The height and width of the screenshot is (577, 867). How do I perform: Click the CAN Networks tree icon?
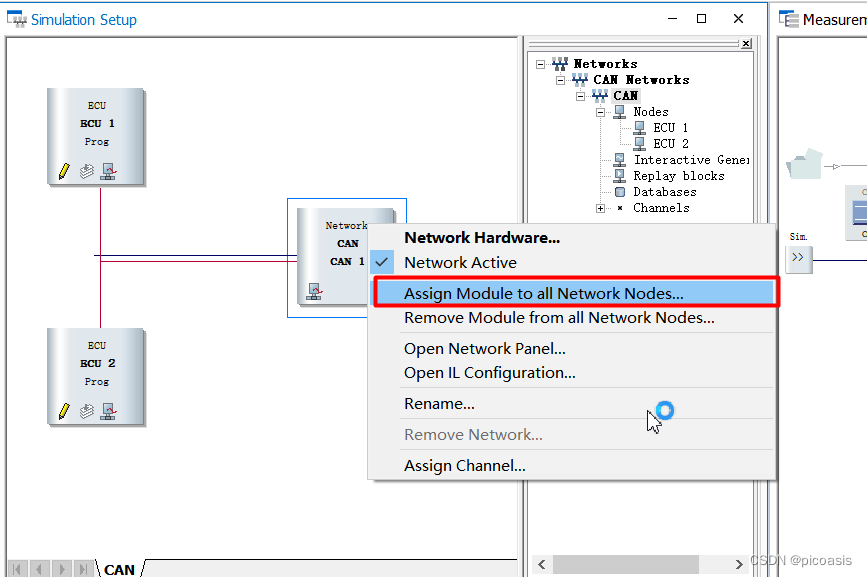[x=579, y=80]
